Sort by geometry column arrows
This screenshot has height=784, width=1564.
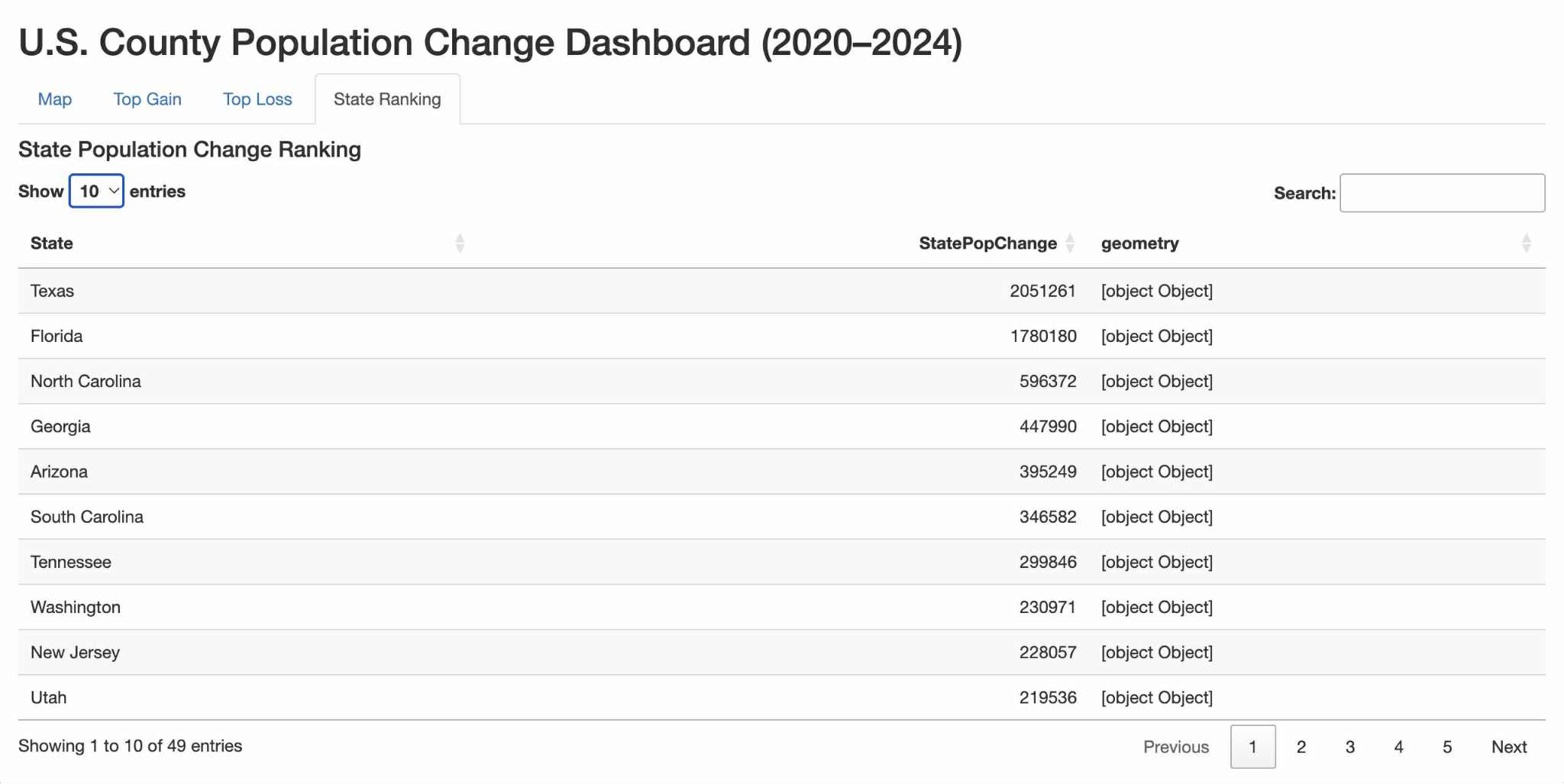click(1526, 244)
